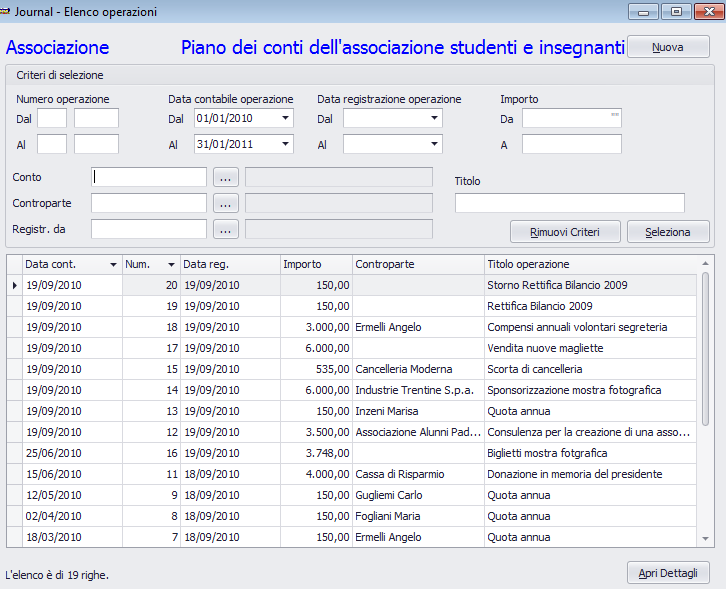Open Num. column sort arrow

click(x=171, y=264)
